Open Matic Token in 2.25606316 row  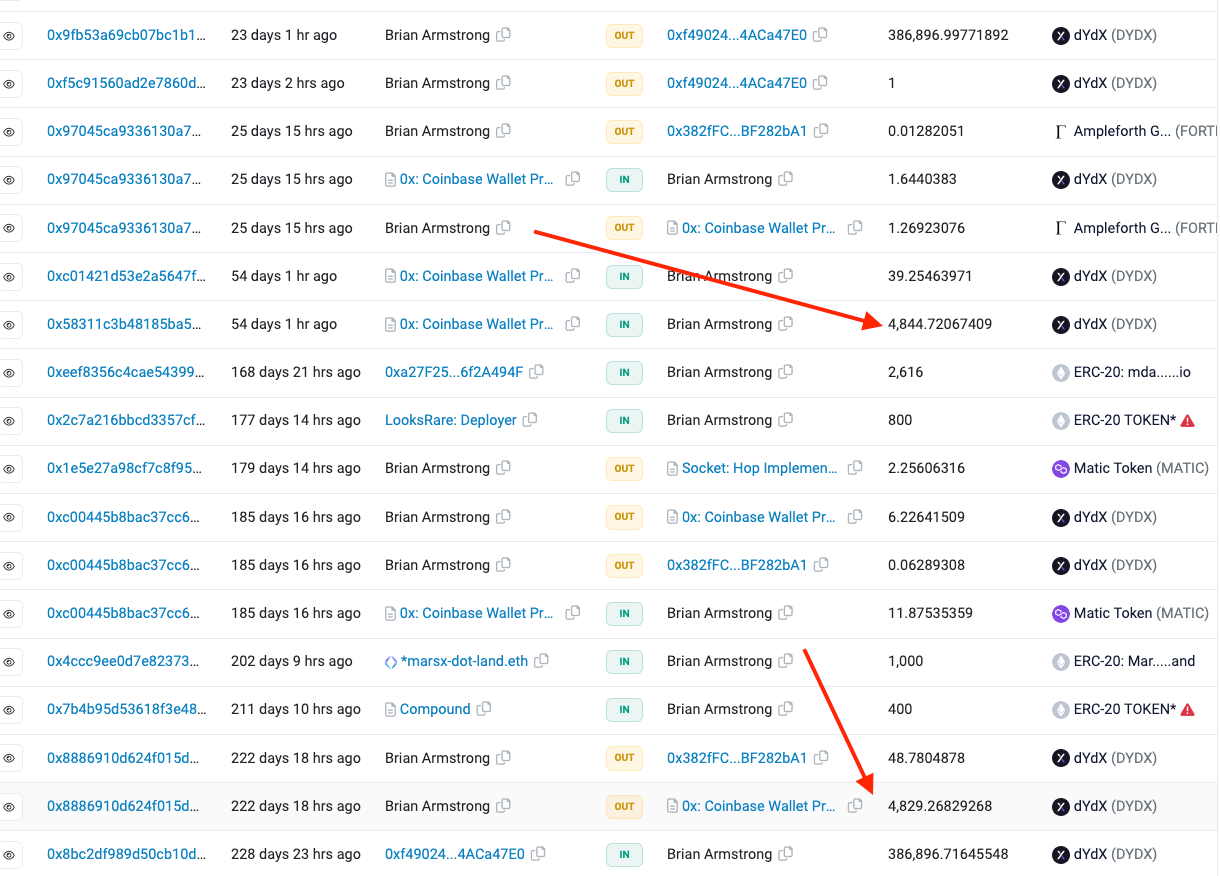click(x=1141, y=468)
